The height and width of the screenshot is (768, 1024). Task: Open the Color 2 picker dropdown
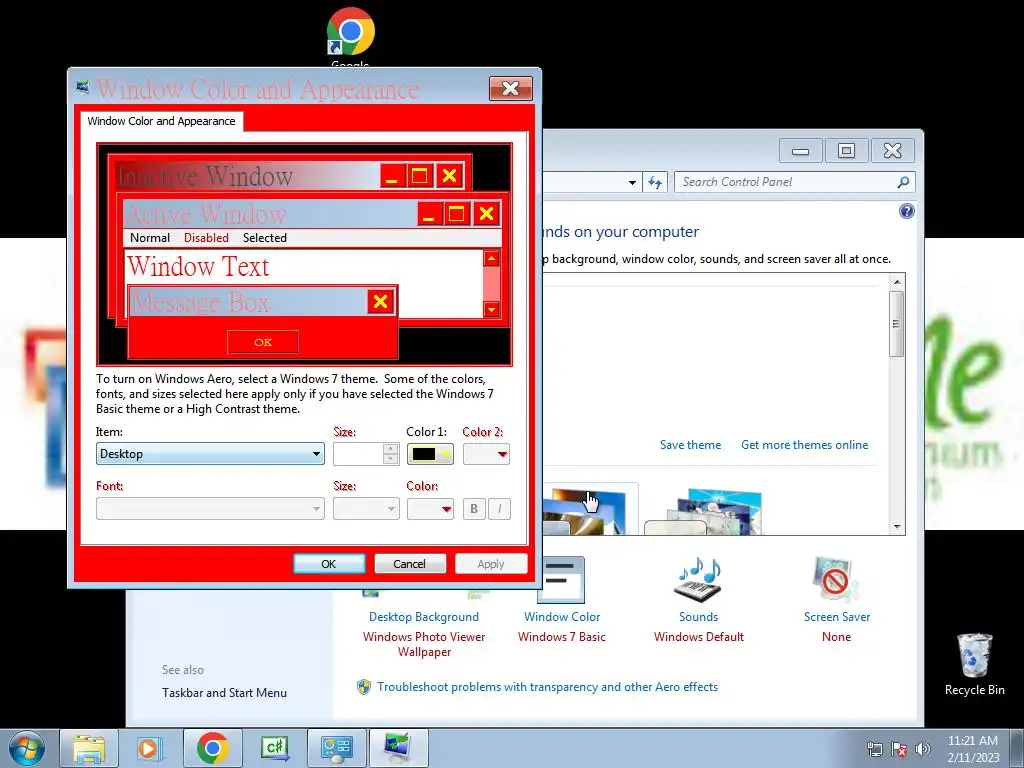486,454
